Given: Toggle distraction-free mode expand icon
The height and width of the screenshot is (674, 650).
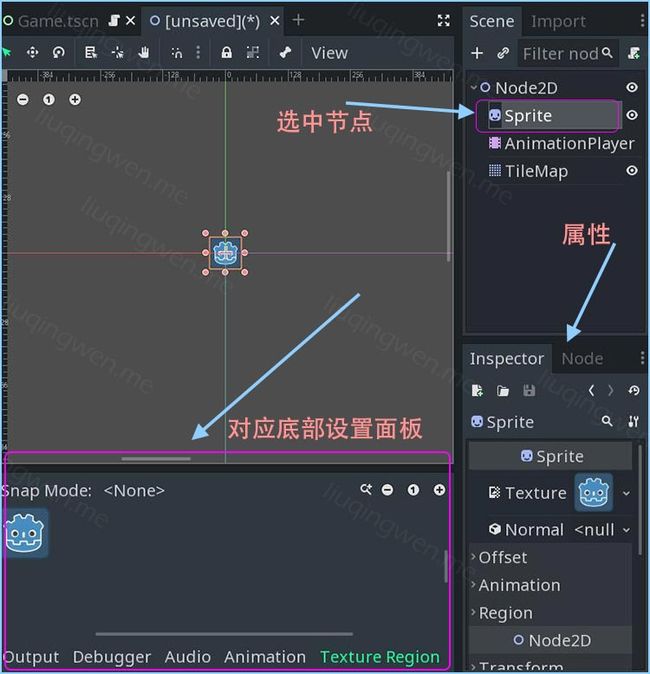Looking at the screenshot, I should coord(443,21).
